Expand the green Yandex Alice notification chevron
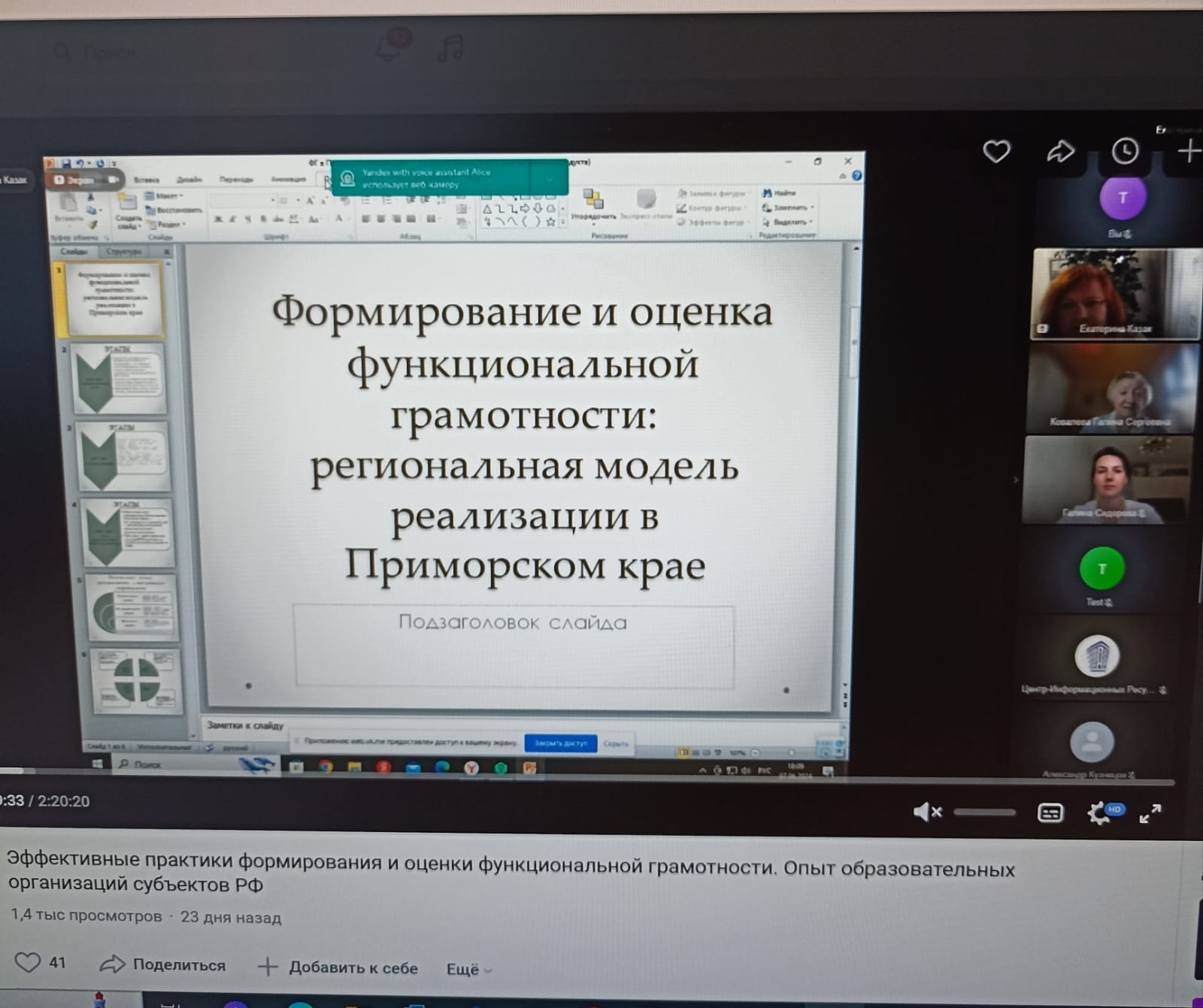The width and height of the screenshot is (1203, 1008). [550, 179]
